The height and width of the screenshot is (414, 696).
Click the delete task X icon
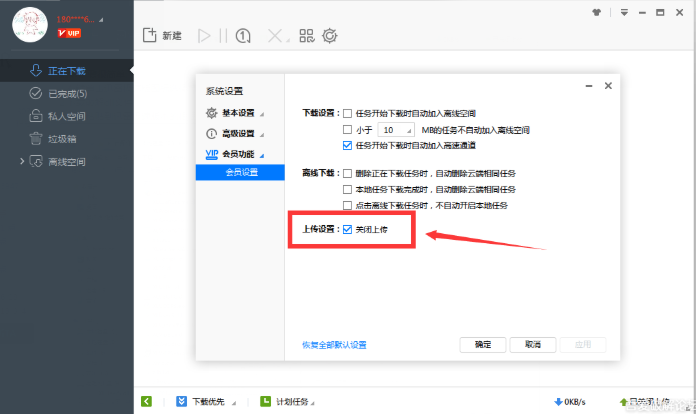tap(274, 36)
